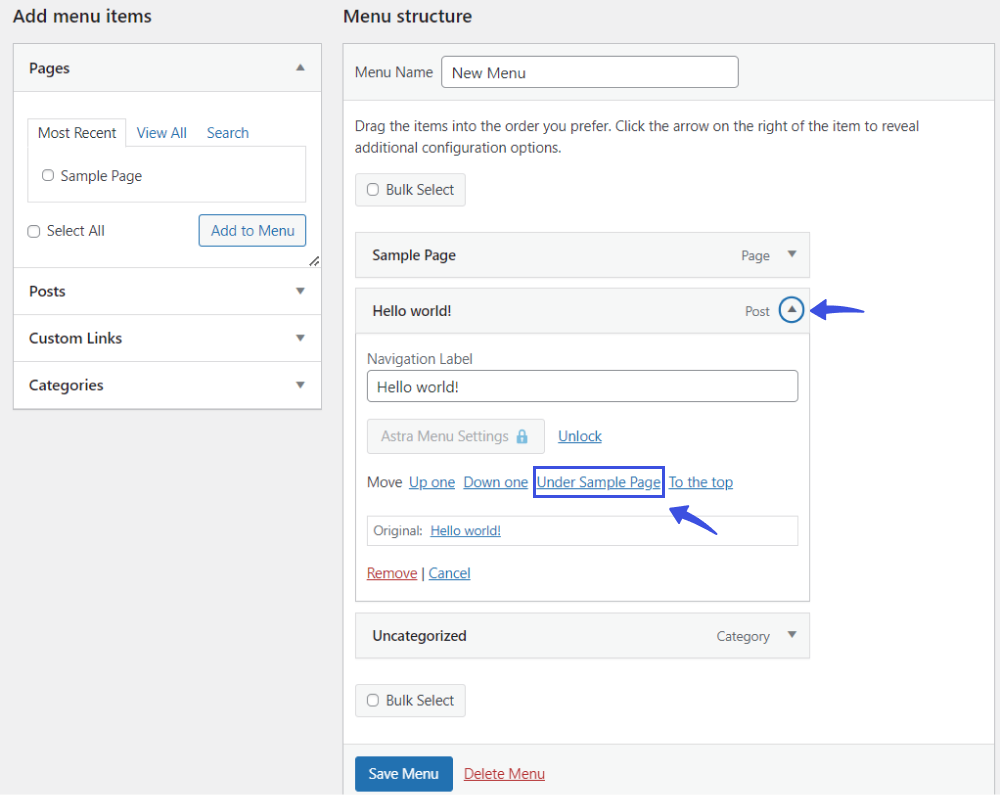Open the Search tab in Pages
1000x795 pixels.
pos(228,133)
